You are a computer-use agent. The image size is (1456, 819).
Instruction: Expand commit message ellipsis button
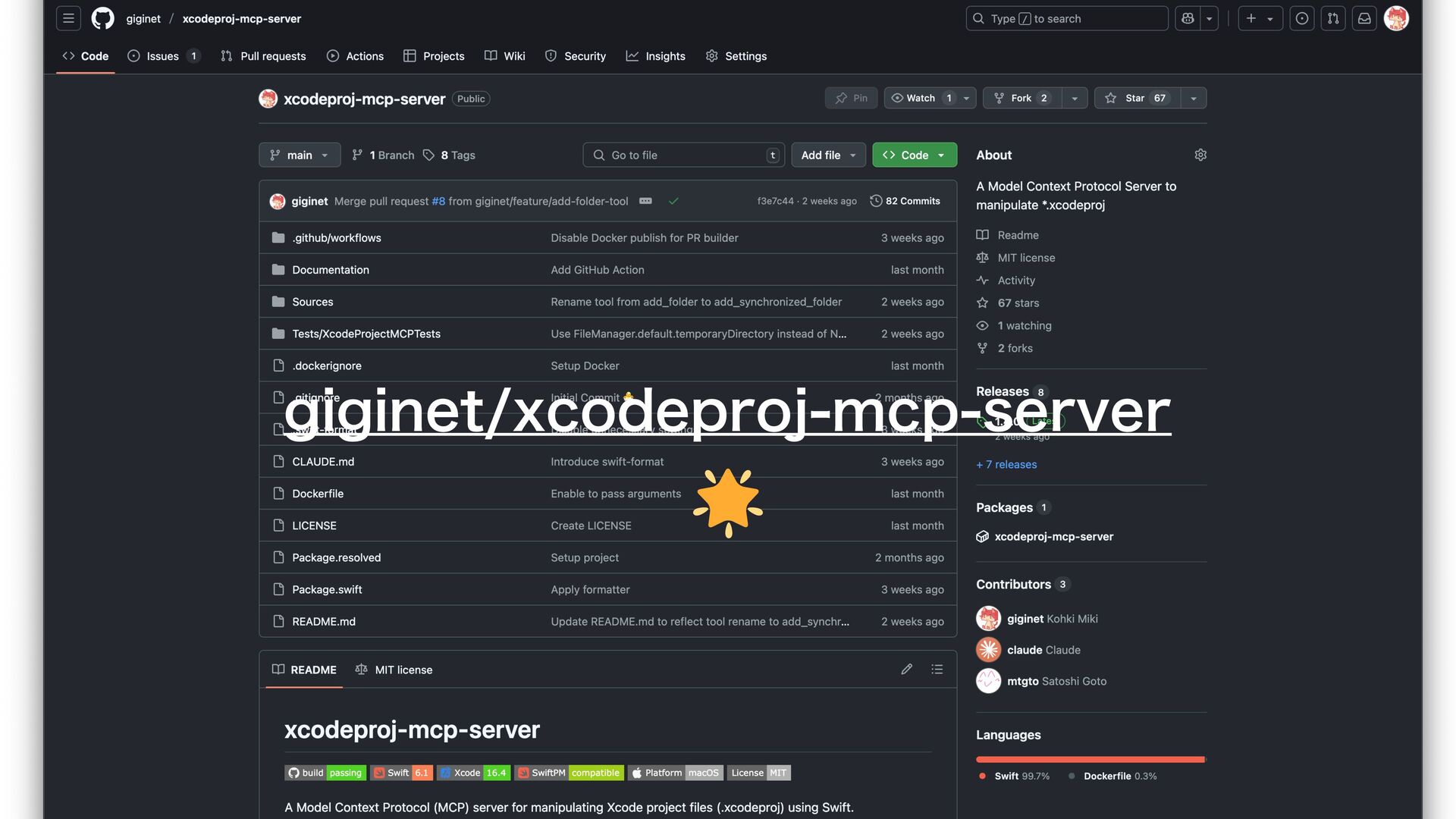click(x=645, y=201)
